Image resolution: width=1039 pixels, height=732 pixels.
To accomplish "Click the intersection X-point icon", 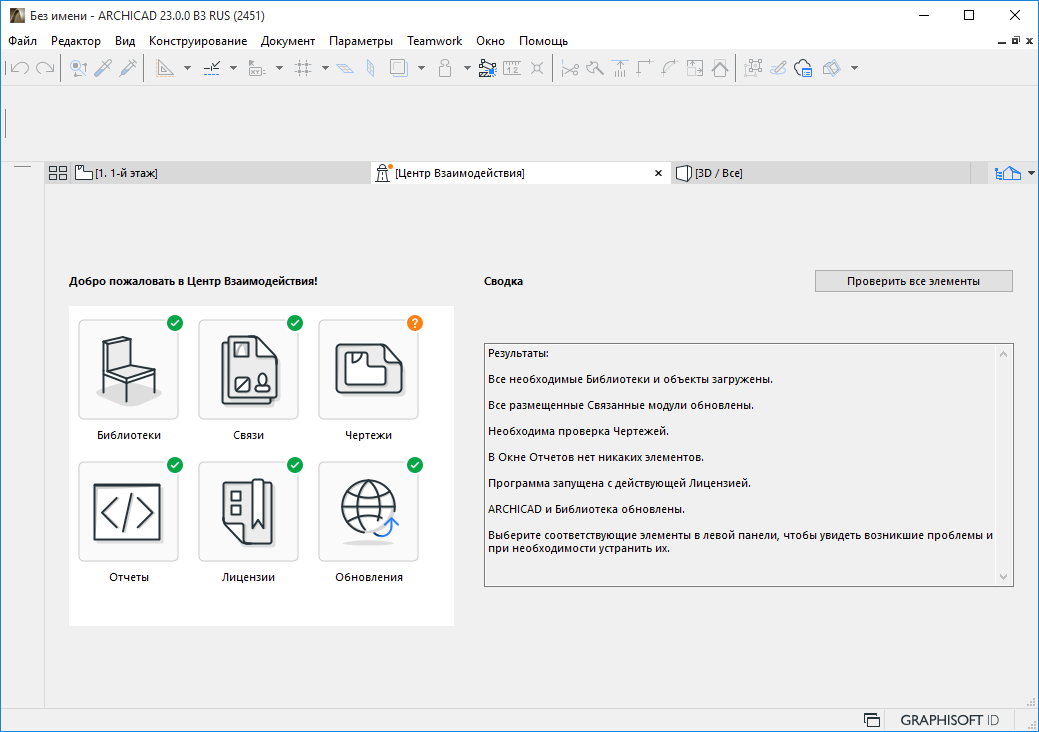I will pos(537,68).
